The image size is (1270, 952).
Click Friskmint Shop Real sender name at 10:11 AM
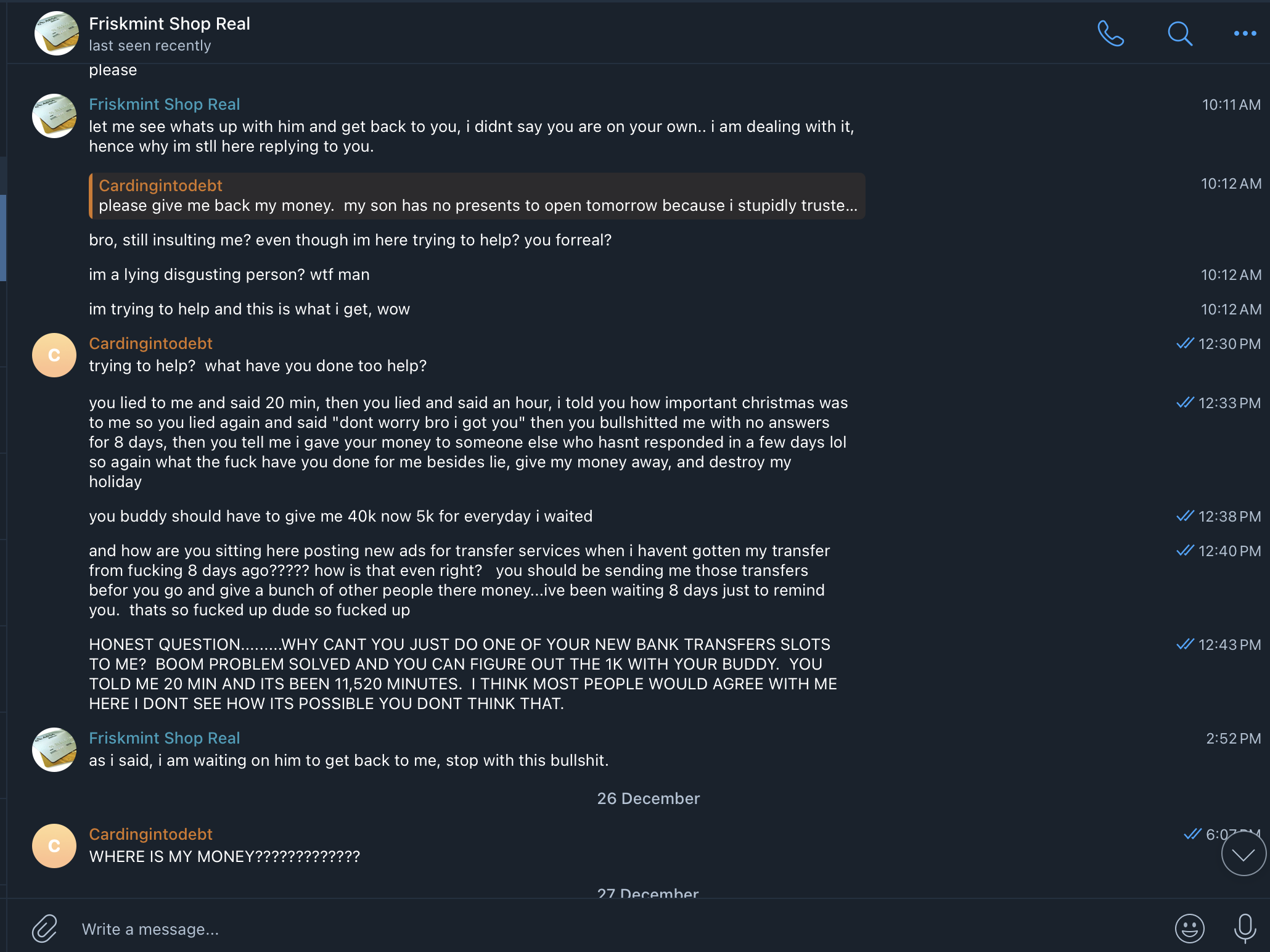164,104
